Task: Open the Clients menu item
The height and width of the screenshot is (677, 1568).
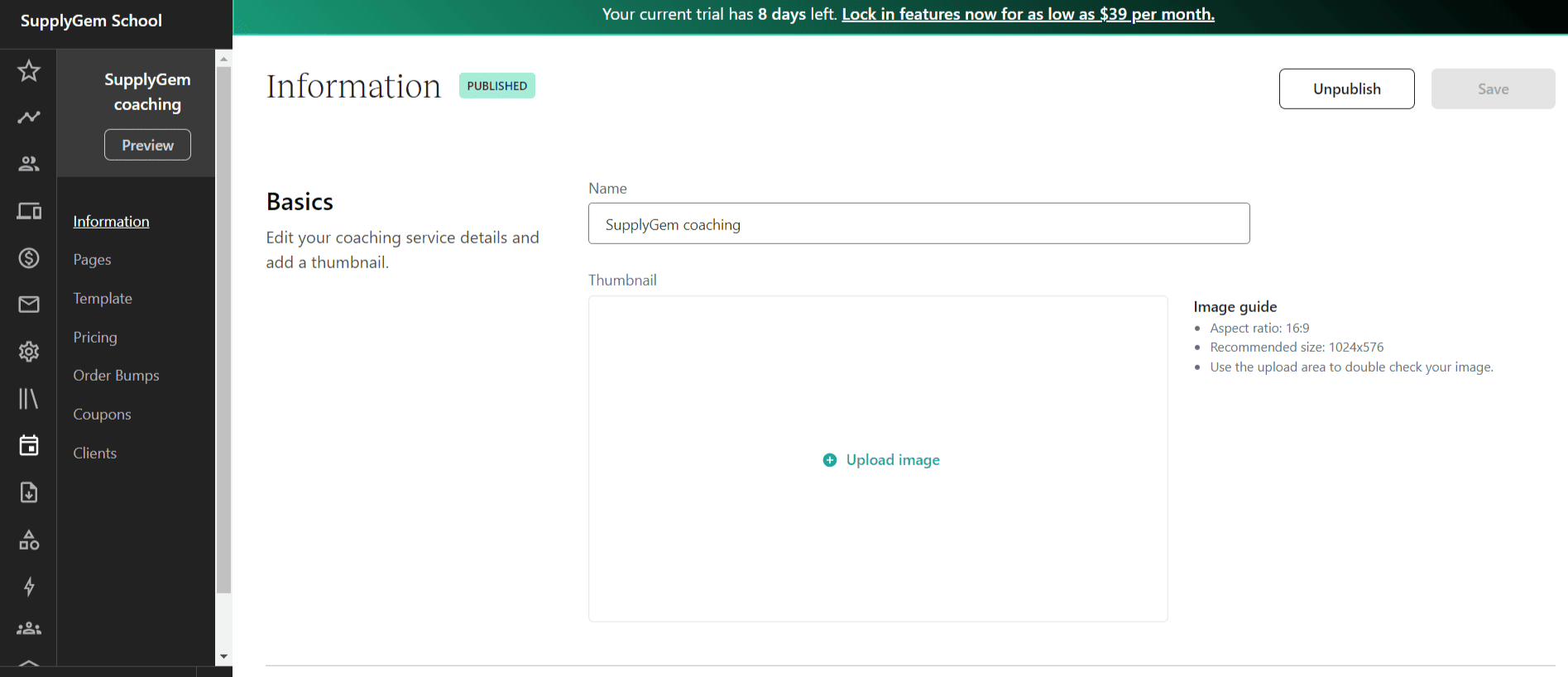Action: pos(94,454)
